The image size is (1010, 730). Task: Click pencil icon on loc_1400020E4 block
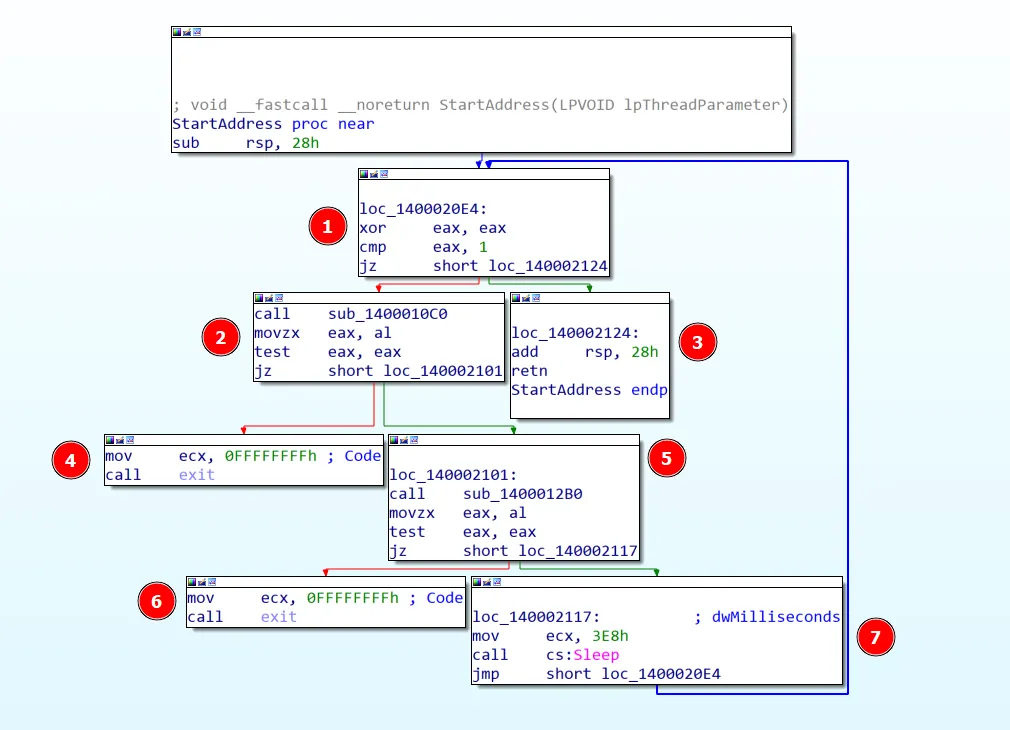[374, 174]
